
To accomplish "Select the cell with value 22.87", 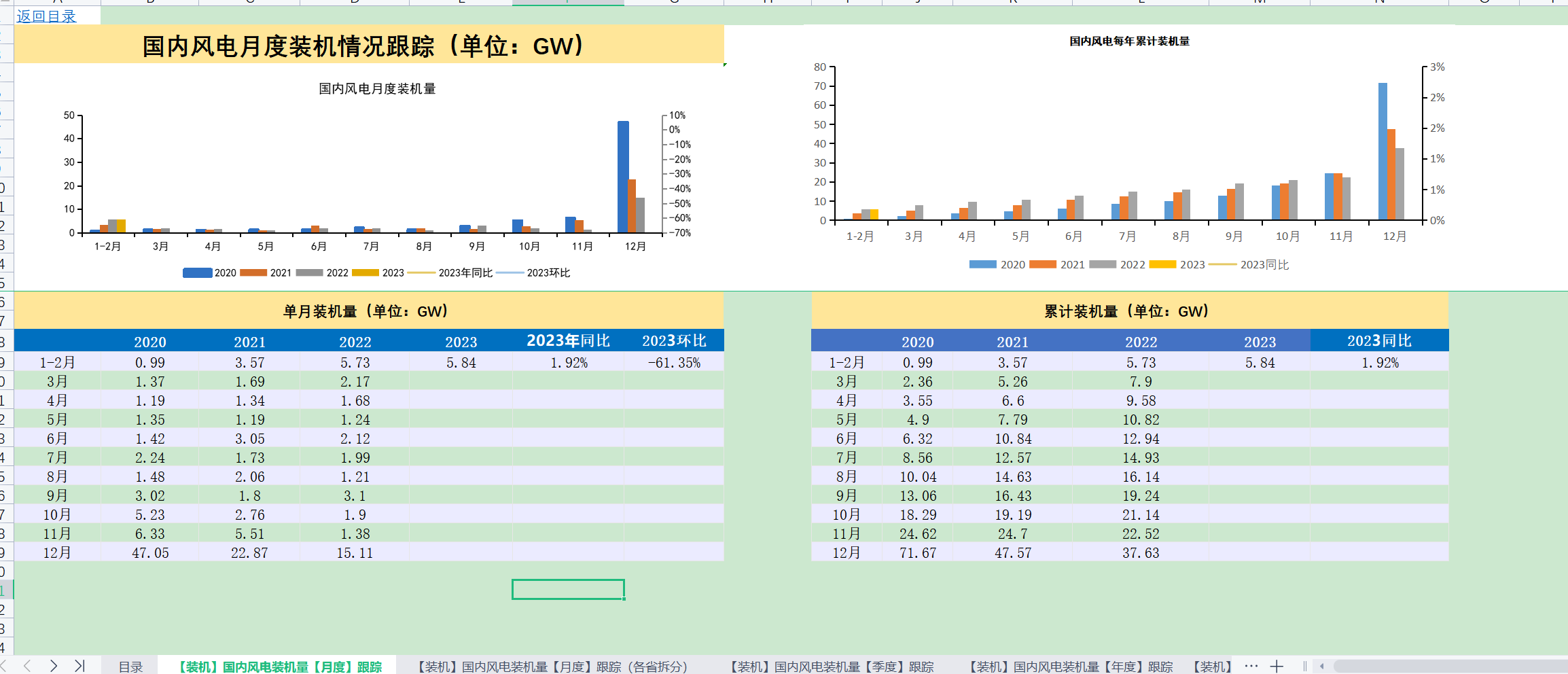I will click(x=249, y=553).
